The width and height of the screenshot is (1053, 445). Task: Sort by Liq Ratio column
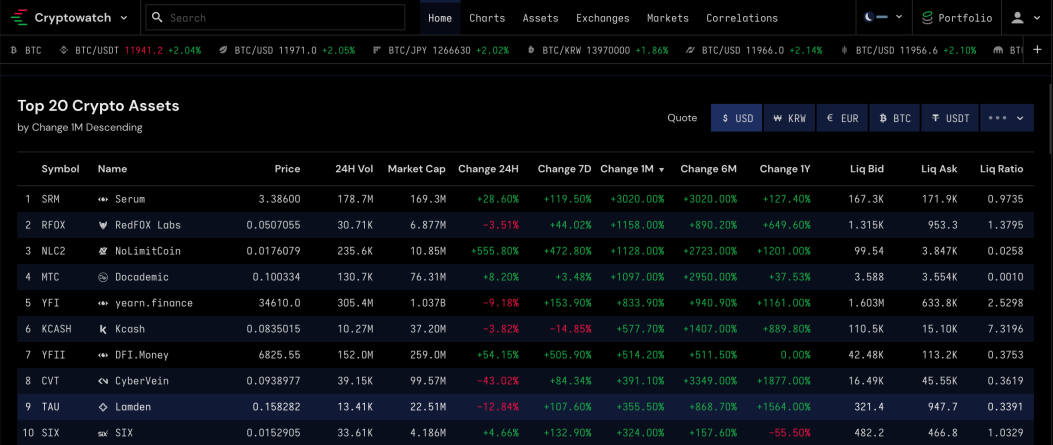click(1001, 169)
